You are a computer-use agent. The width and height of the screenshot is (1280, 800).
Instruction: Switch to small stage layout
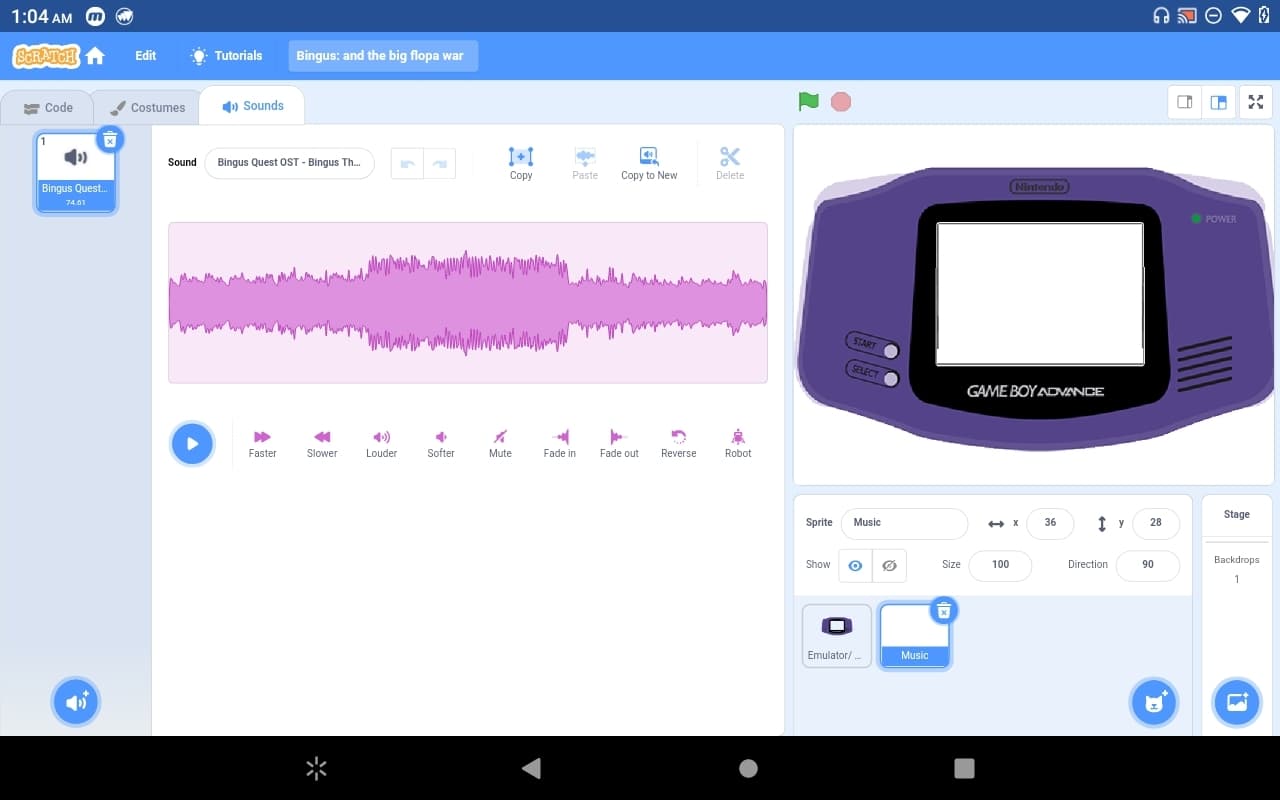click(1185, 102)
